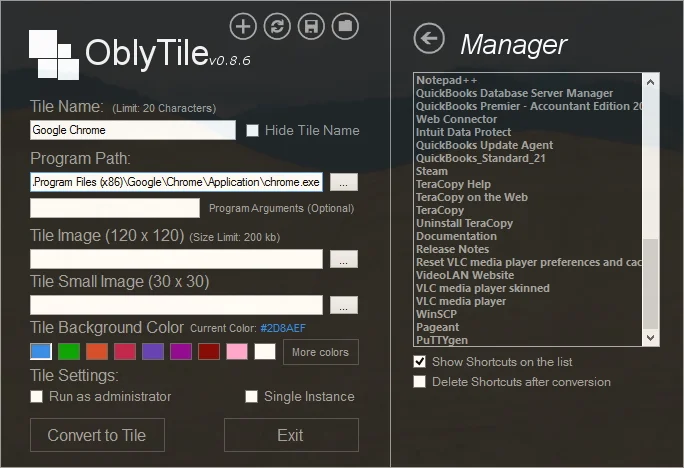The image size is (684, 468).
Task: Browse for Tile Small Image file
Action: click(x=344, y=305)
